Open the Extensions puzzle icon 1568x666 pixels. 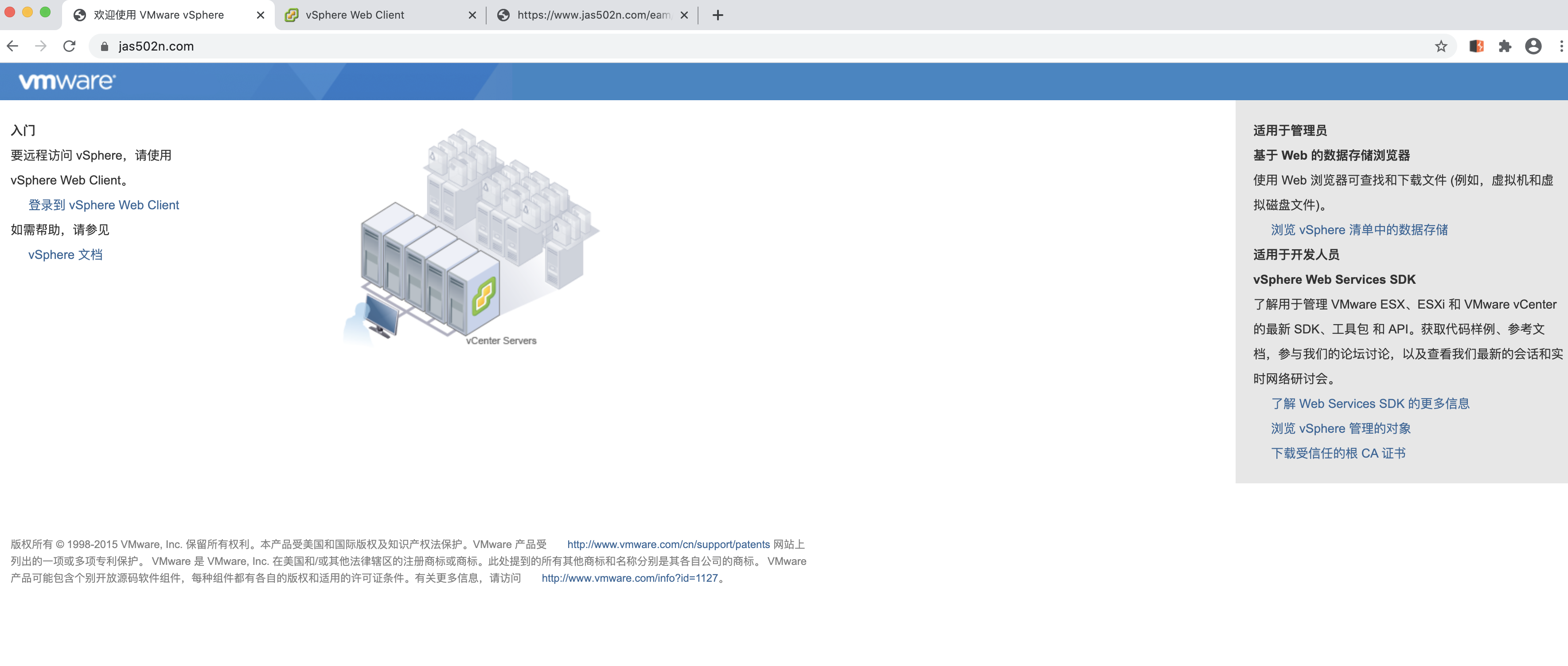pyautogui.click(x=1505, y=46)
